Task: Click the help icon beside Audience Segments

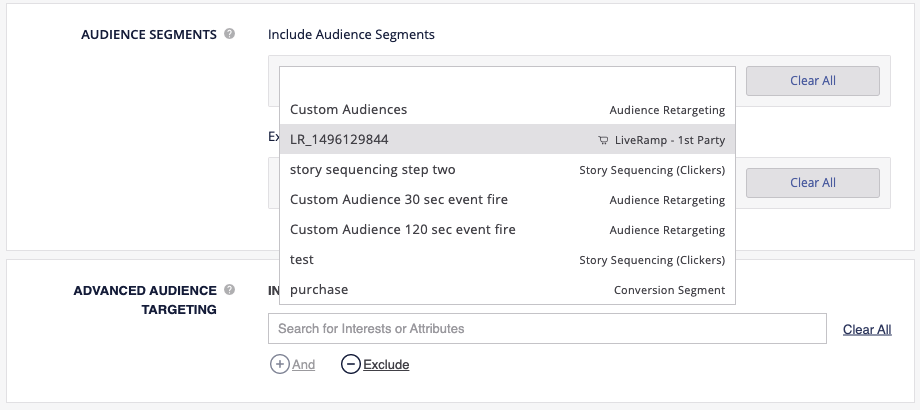Action: pos(230,34)
